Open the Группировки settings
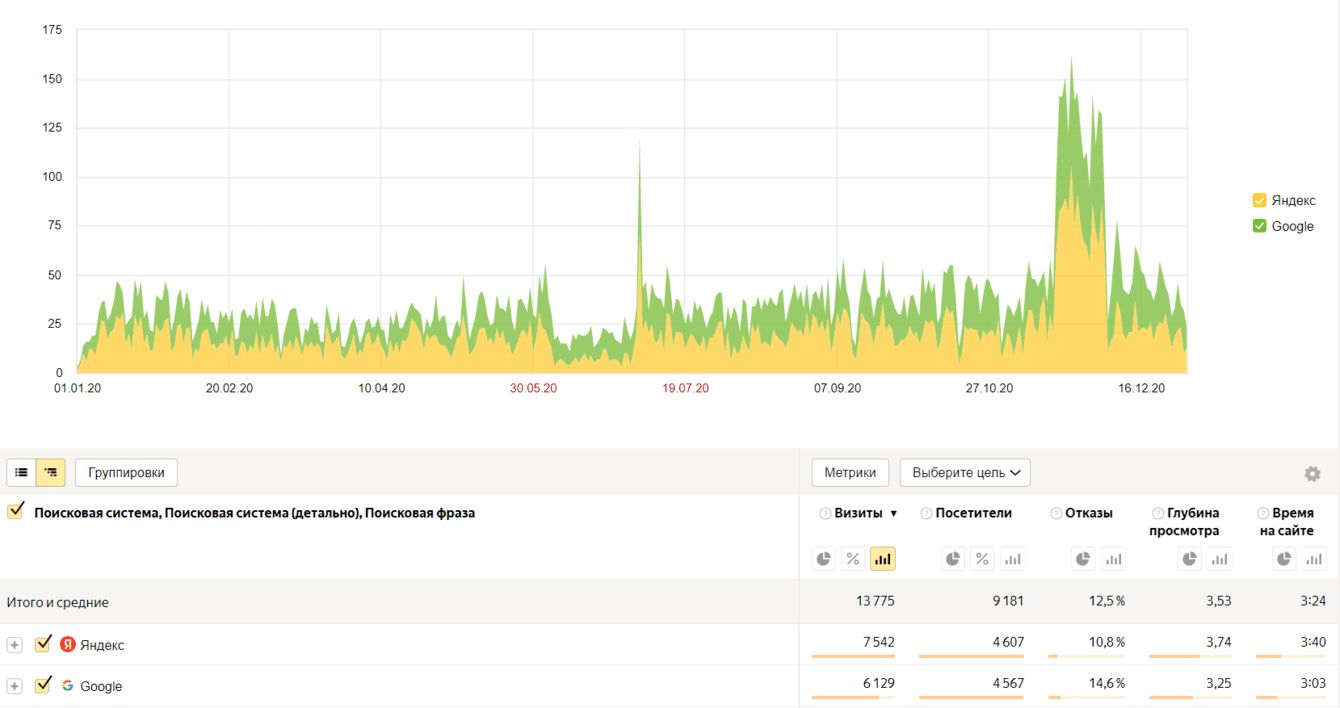1340x708 pixels. pyautogui.click(x=126, y=473)
